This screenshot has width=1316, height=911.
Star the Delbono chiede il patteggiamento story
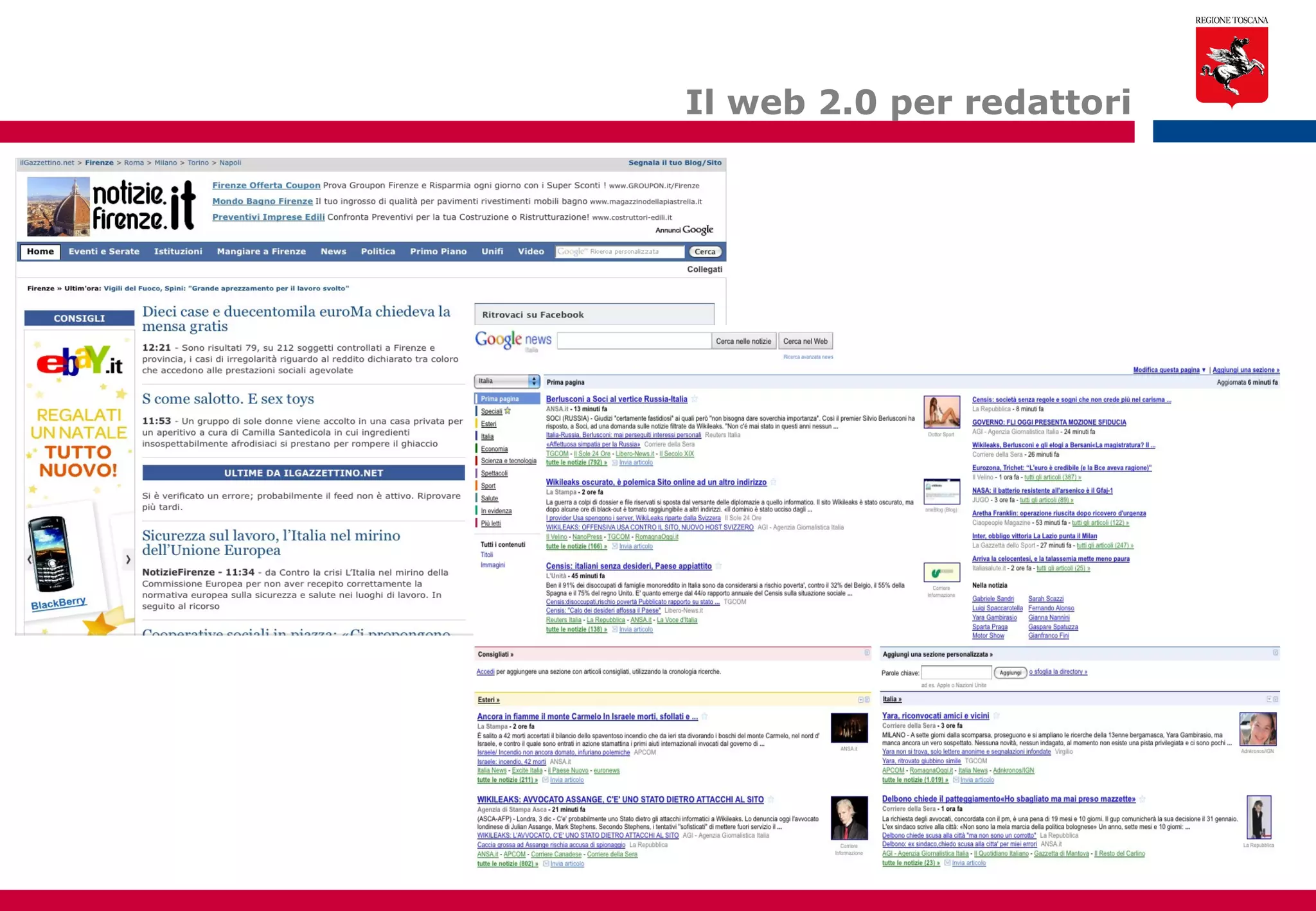click(x=1143, y=799)
